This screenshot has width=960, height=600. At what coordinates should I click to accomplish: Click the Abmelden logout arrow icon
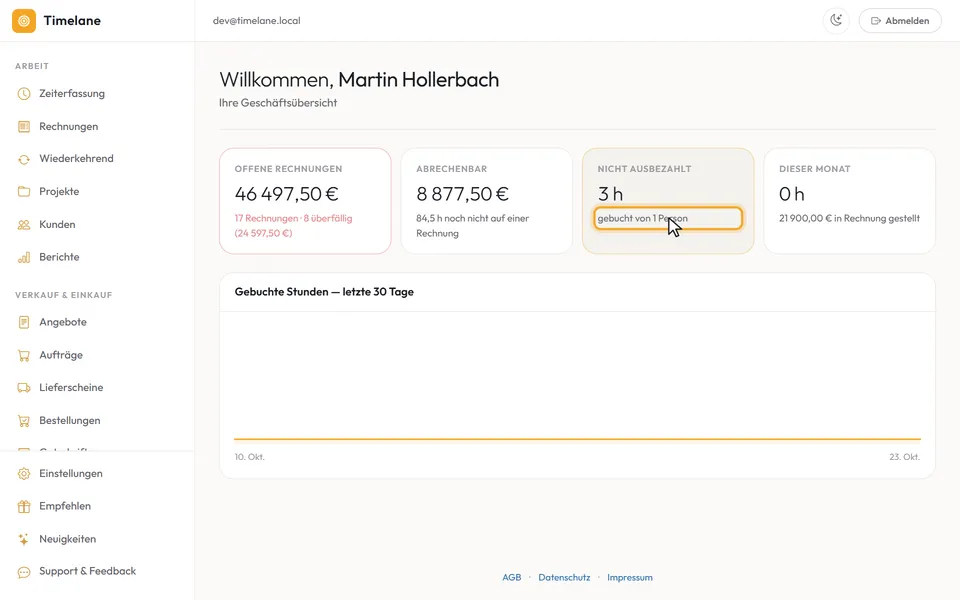coord(876,21)
